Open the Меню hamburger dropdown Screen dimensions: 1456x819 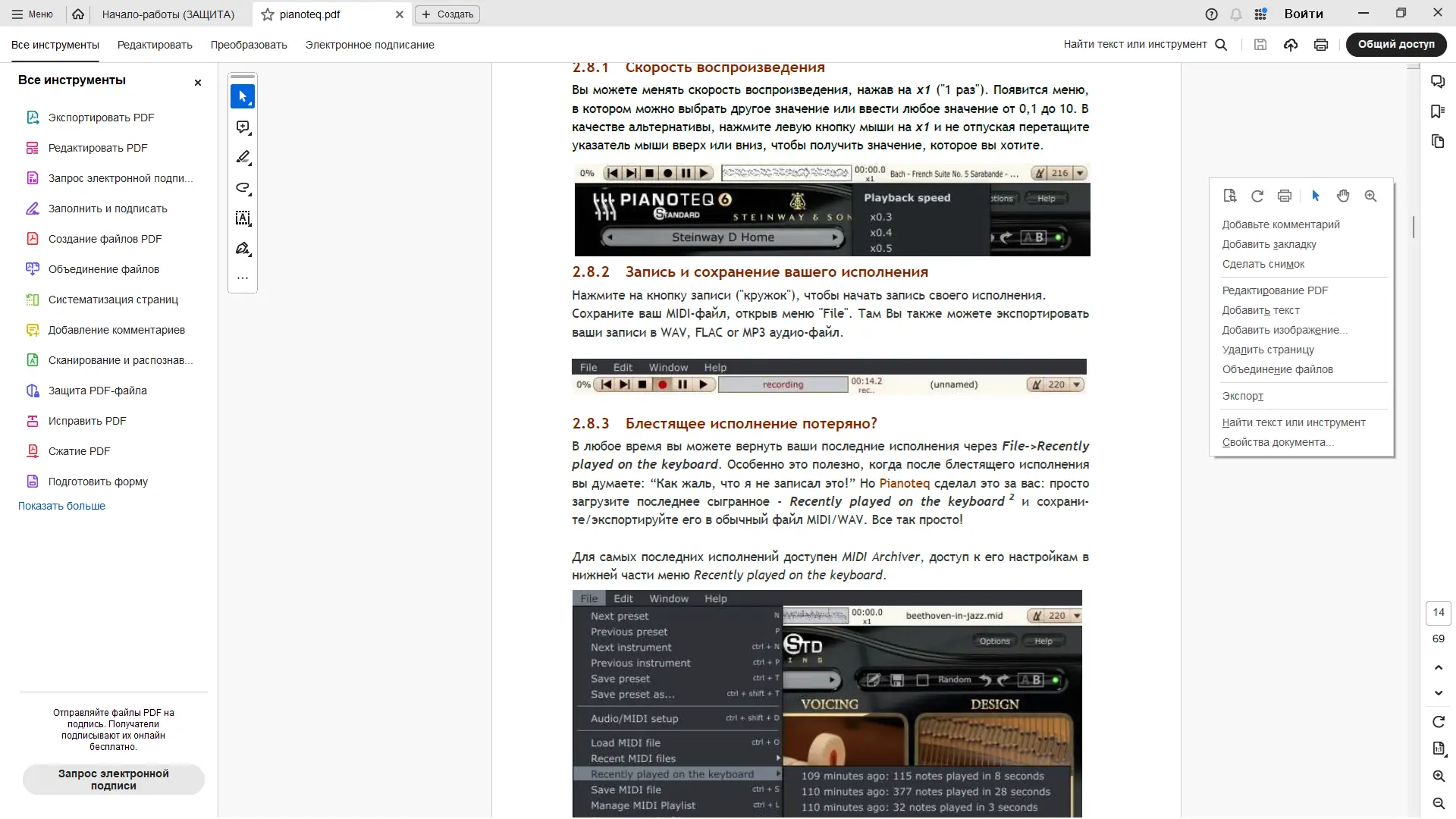[32, 14]
